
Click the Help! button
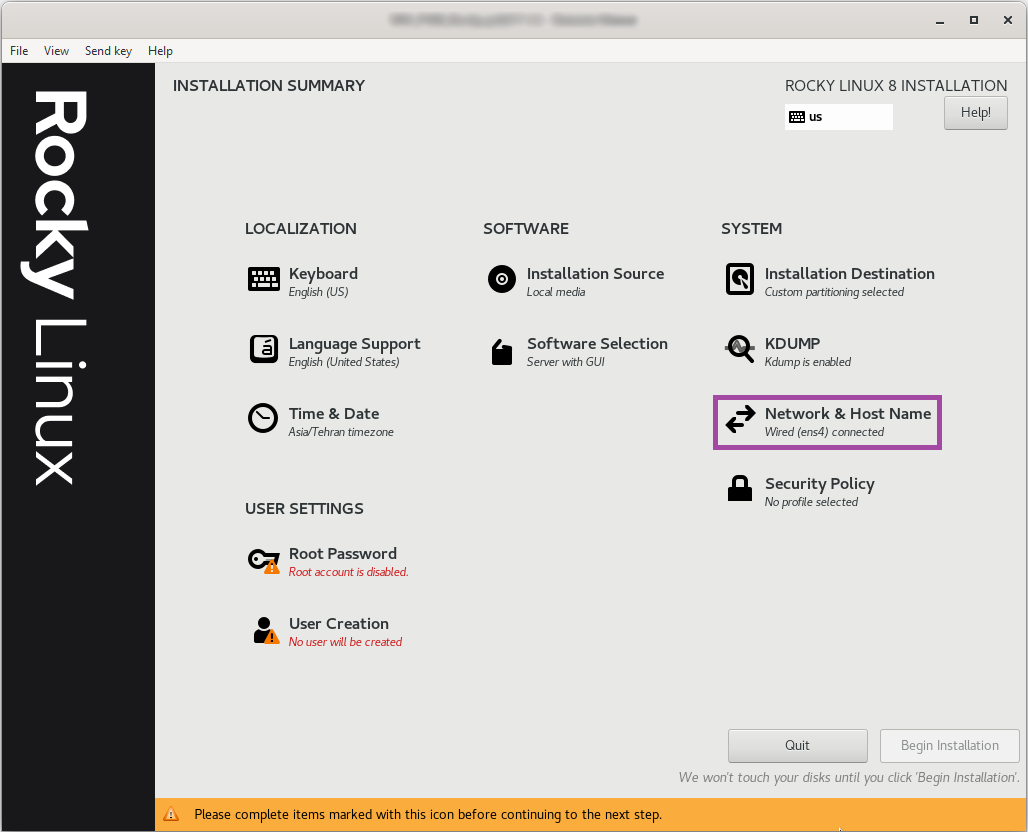(976, 113)
